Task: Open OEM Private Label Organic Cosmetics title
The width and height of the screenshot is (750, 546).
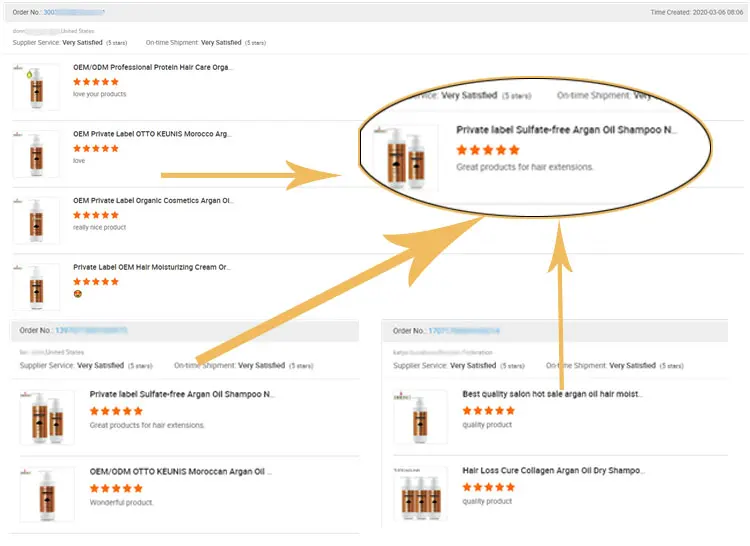Action: coord(152,201)
